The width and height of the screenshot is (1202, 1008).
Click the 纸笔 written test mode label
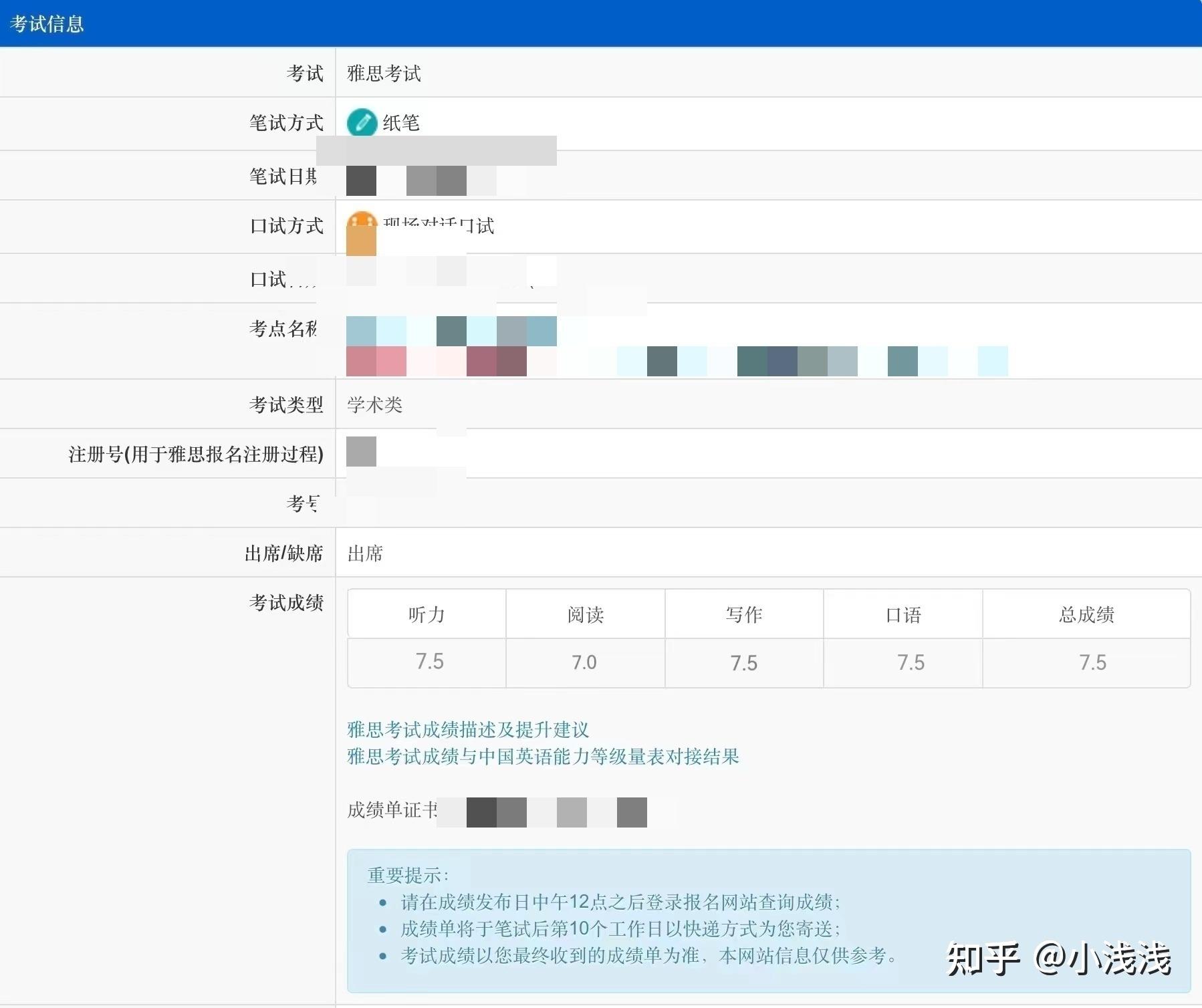(x=401, y=123)
